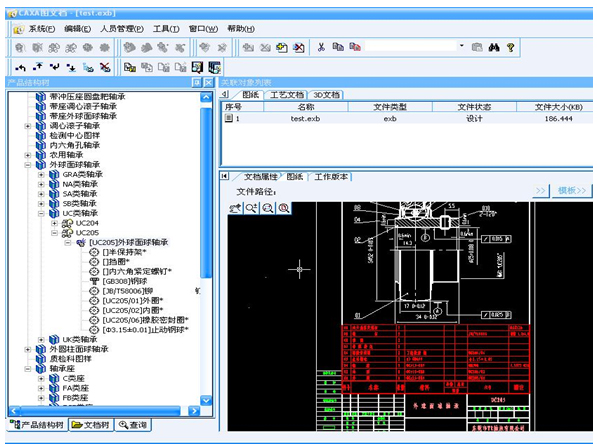Image resolution: width=597 pixels, height=447 pixels.
Task: Open the toolbar combo box dropdown arrow
Action: pyautogui.click(x=461, y=46)
